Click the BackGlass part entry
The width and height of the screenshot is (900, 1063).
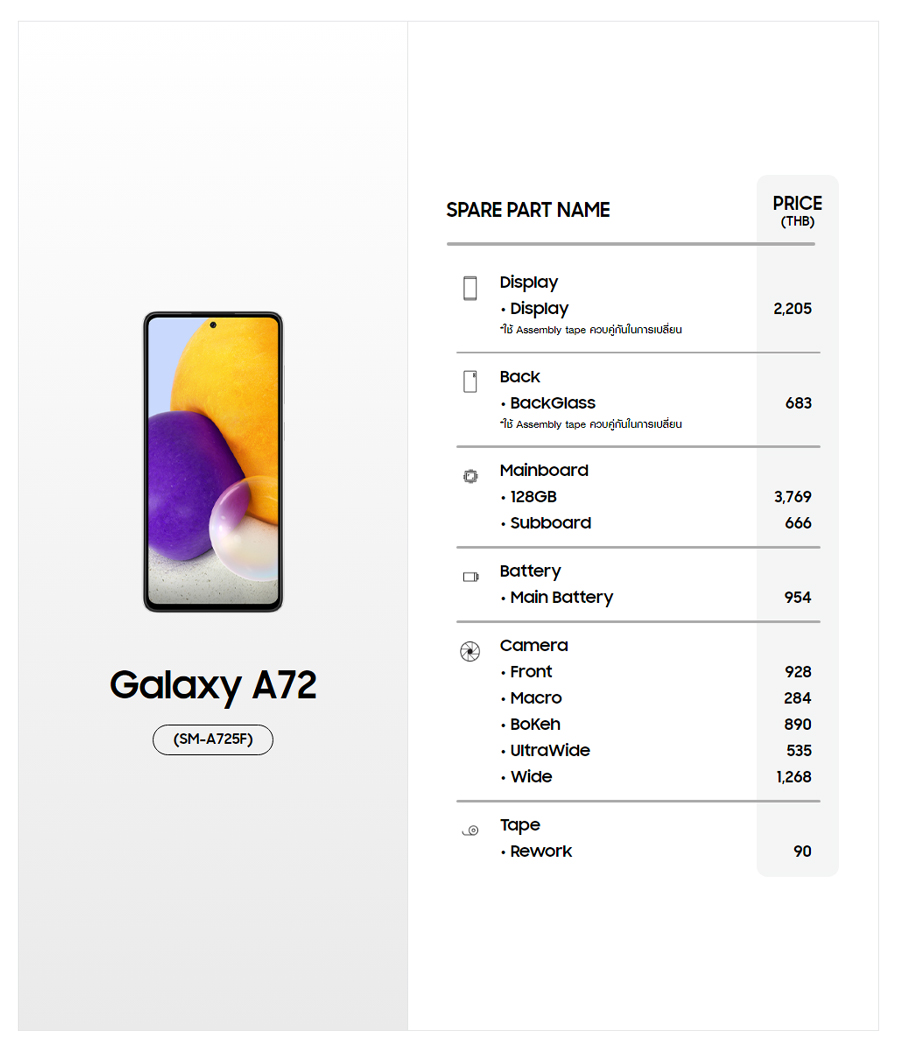[552, 403]
